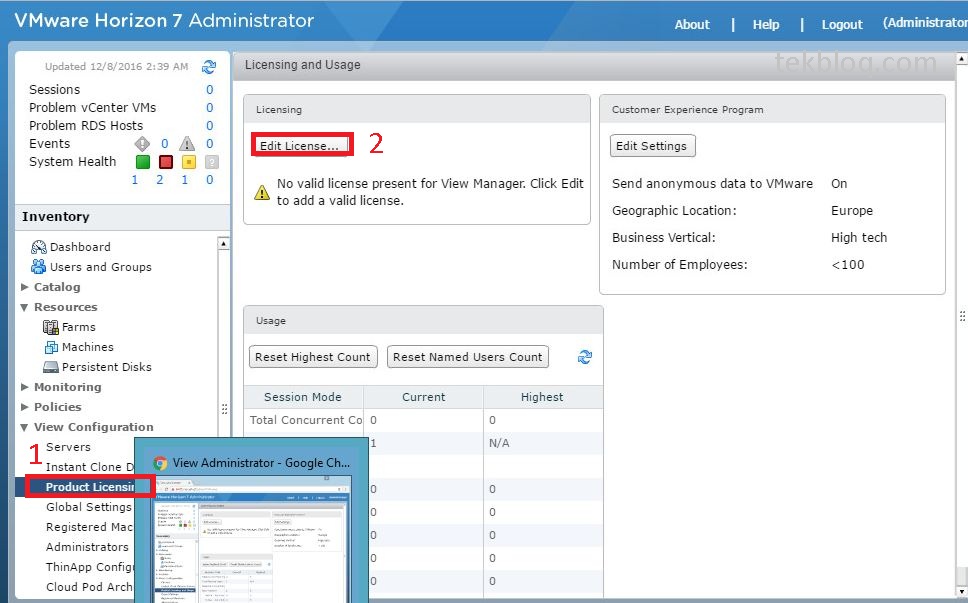Select ThinApp Configuration item in tree
Image resolution: width=968 pixels, height=603 pixels.
click(90, 567)
